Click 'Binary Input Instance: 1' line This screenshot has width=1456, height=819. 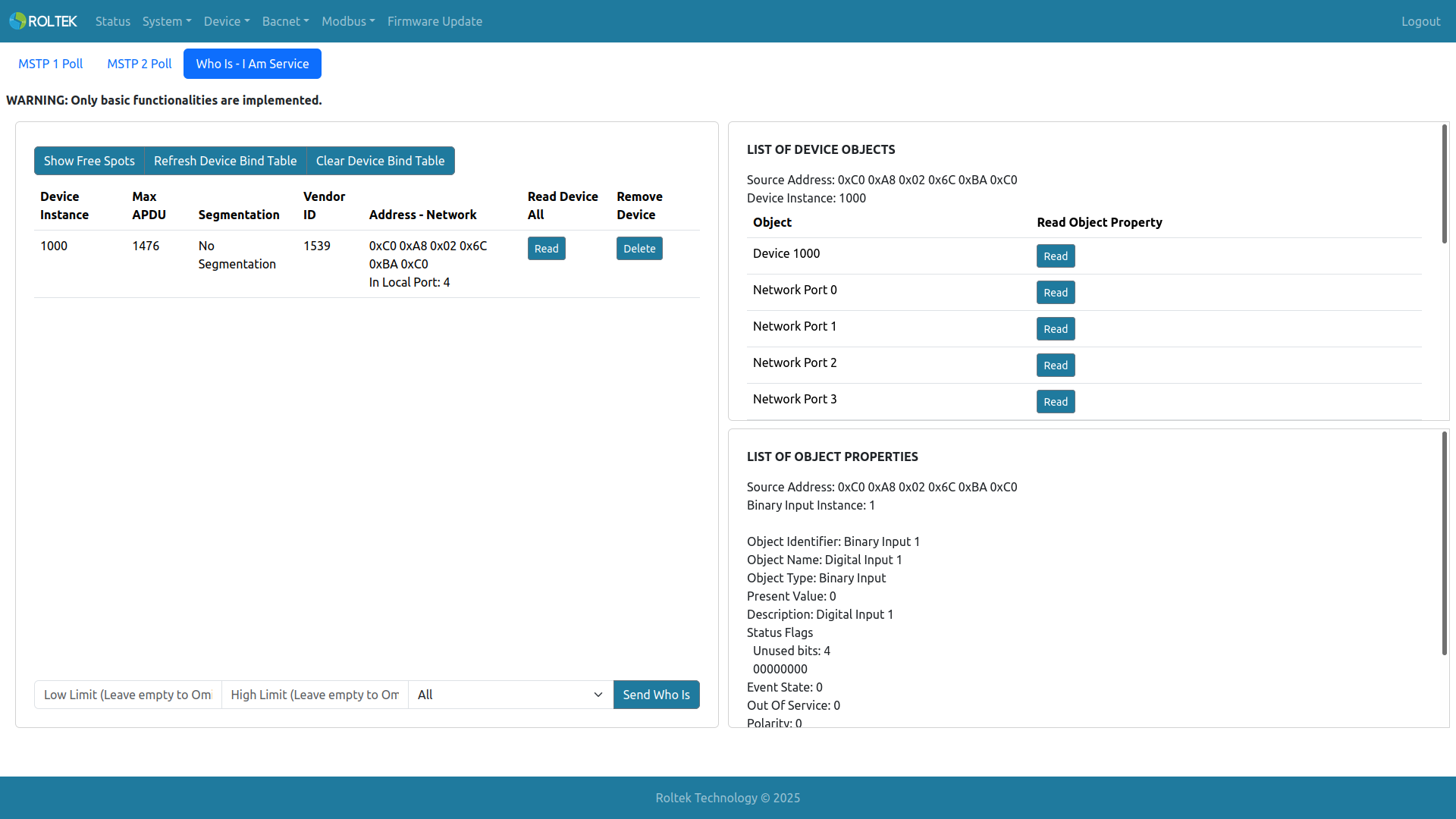[811, 505]
